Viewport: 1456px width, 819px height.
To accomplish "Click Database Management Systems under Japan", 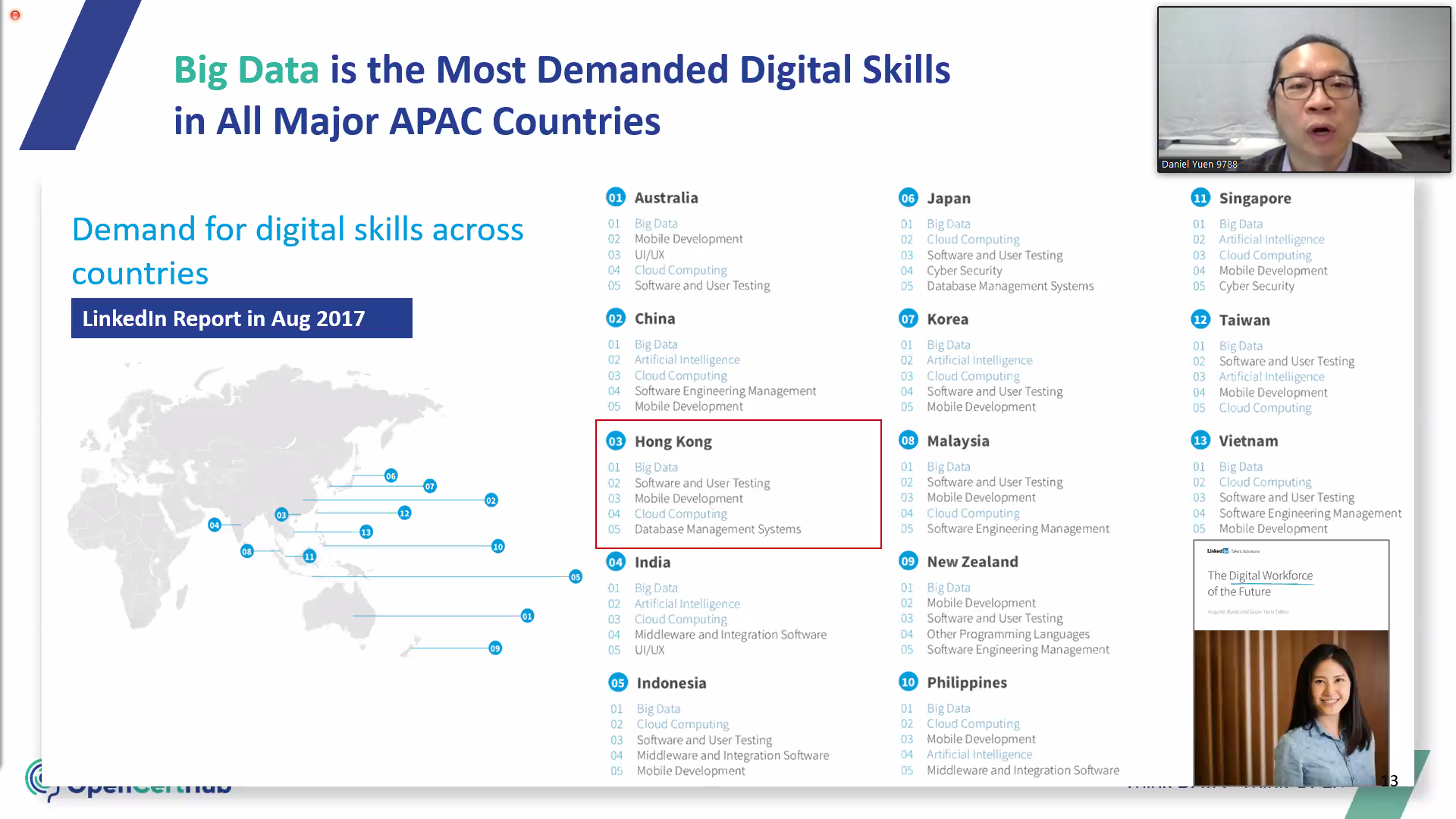I will tap(1010, 286).
